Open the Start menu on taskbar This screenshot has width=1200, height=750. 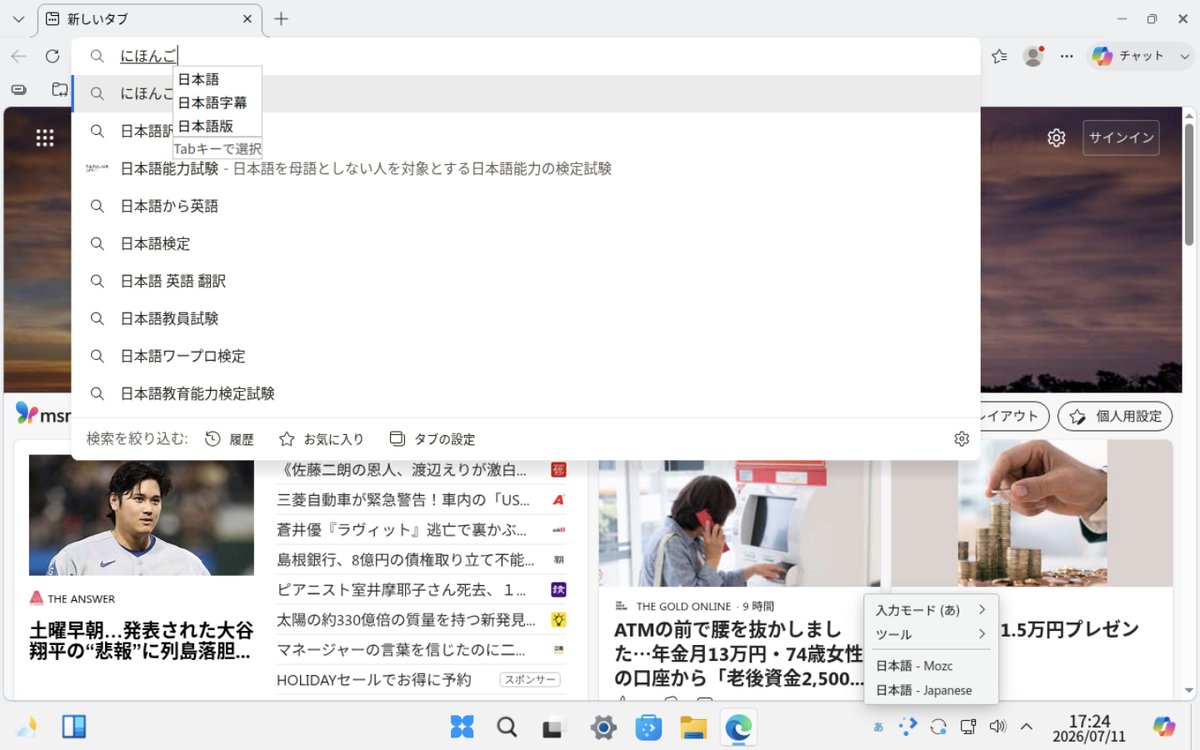pyautogui.click(x=461, y=727)
